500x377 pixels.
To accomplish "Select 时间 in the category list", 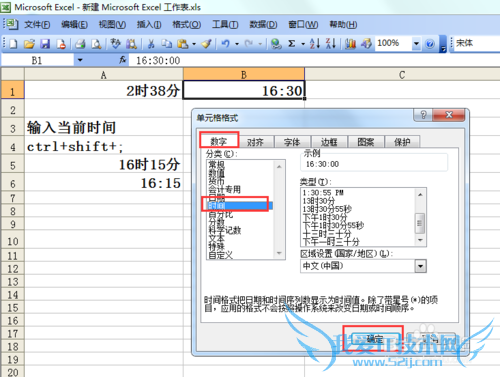I will click(240, 206).
